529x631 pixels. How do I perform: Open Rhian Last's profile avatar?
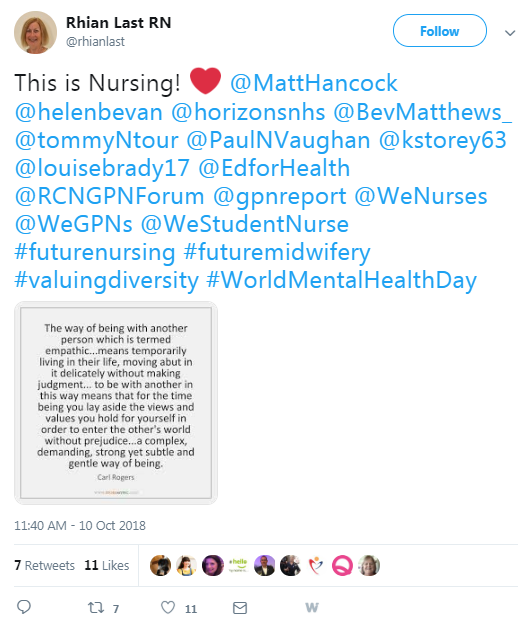[35, 32]
